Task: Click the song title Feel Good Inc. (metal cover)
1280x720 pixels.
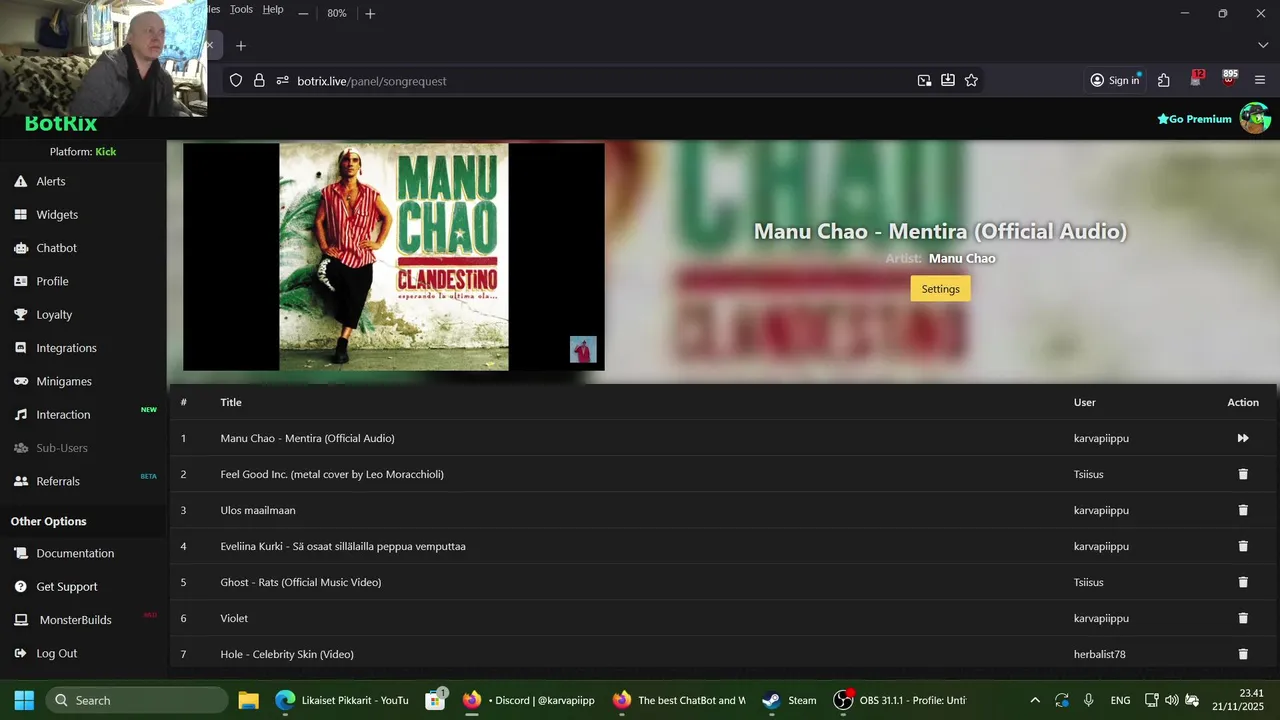Action: [x=332, y=474]
